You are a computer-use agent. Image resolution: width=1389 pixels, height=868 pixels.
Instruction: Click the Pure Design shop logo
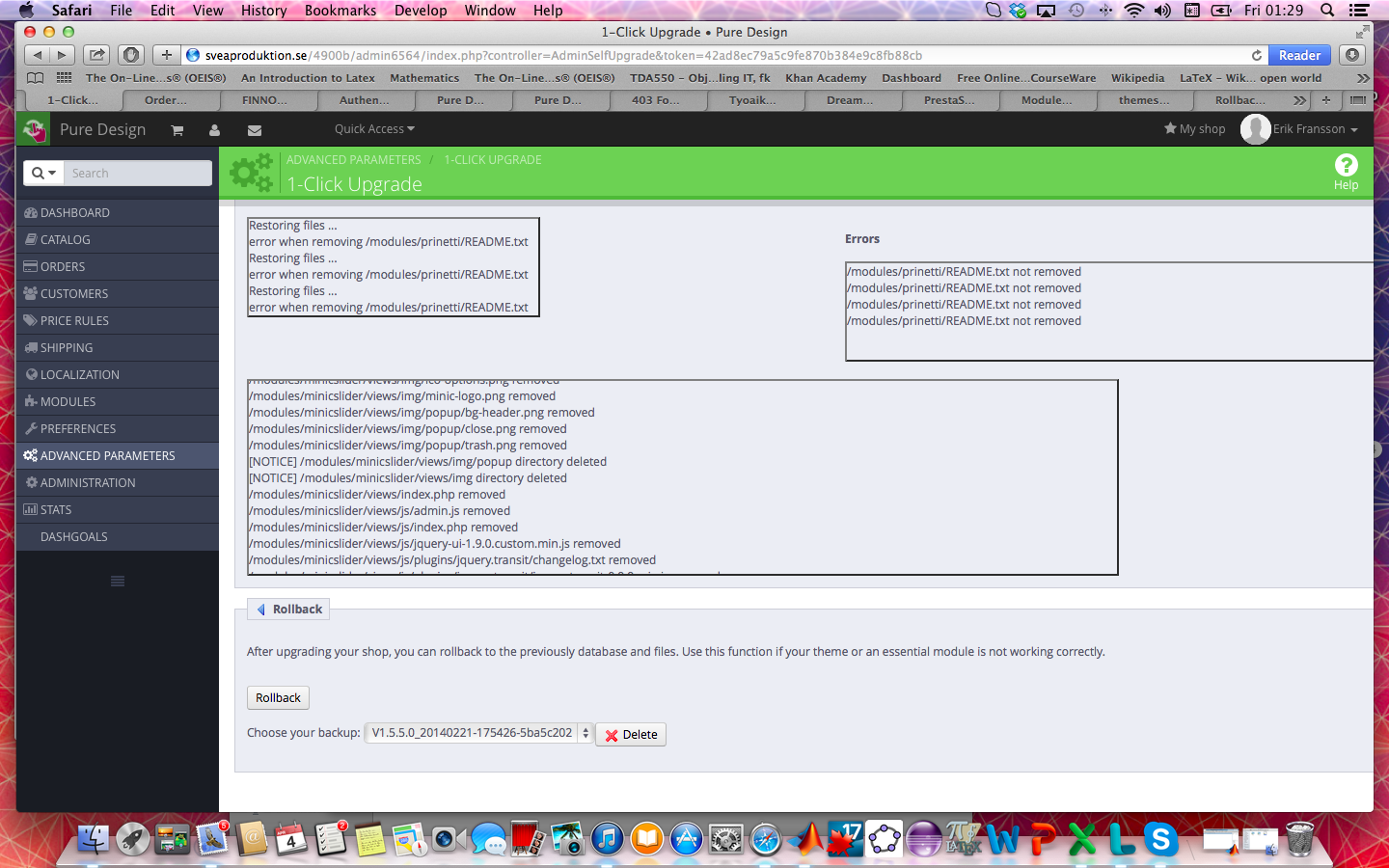tap(35, 129)
